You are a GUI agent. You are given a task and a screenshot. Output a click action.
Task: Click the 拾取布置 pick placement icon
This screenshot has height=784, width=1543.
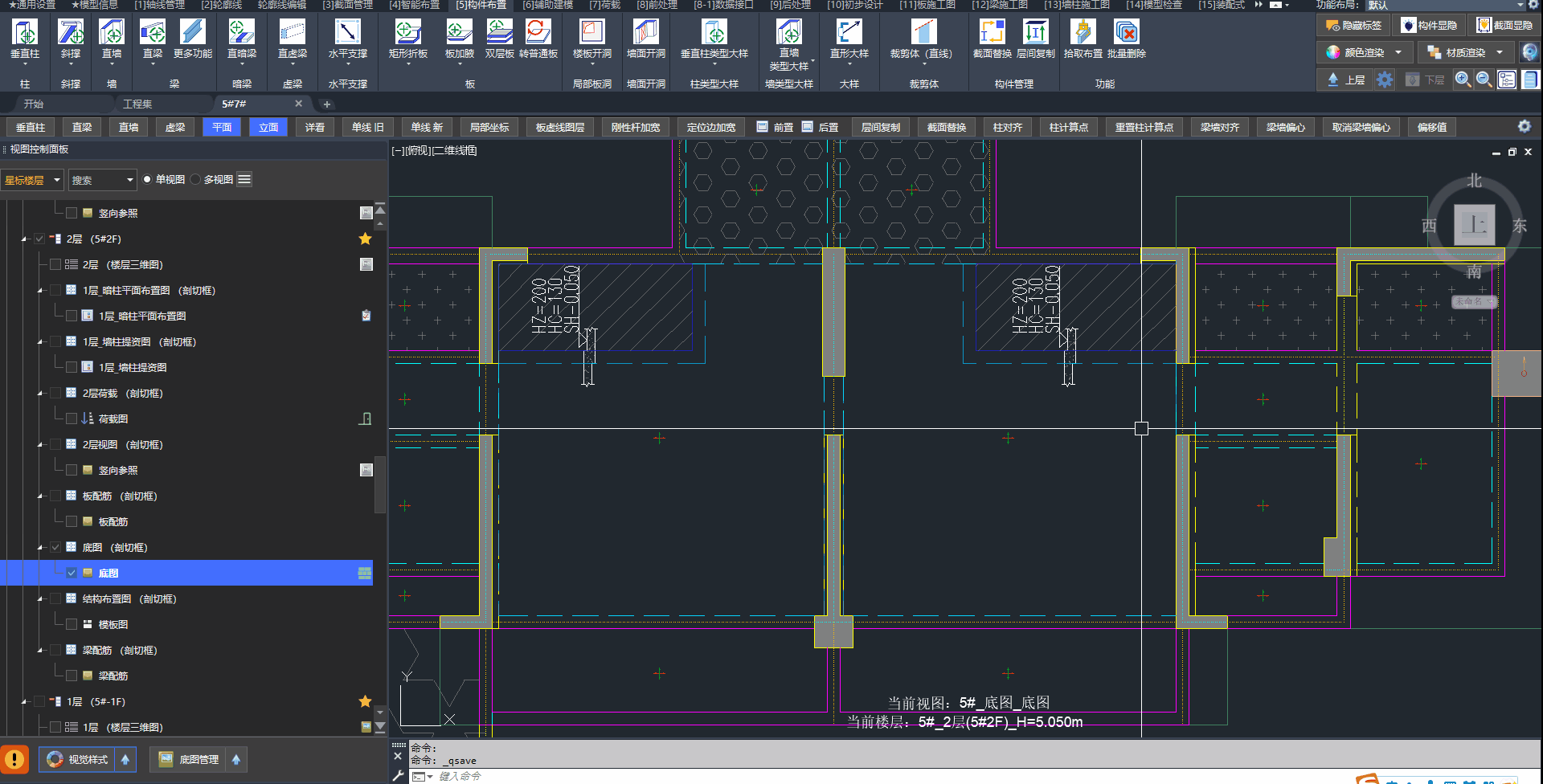click(x=1083, y=32)
